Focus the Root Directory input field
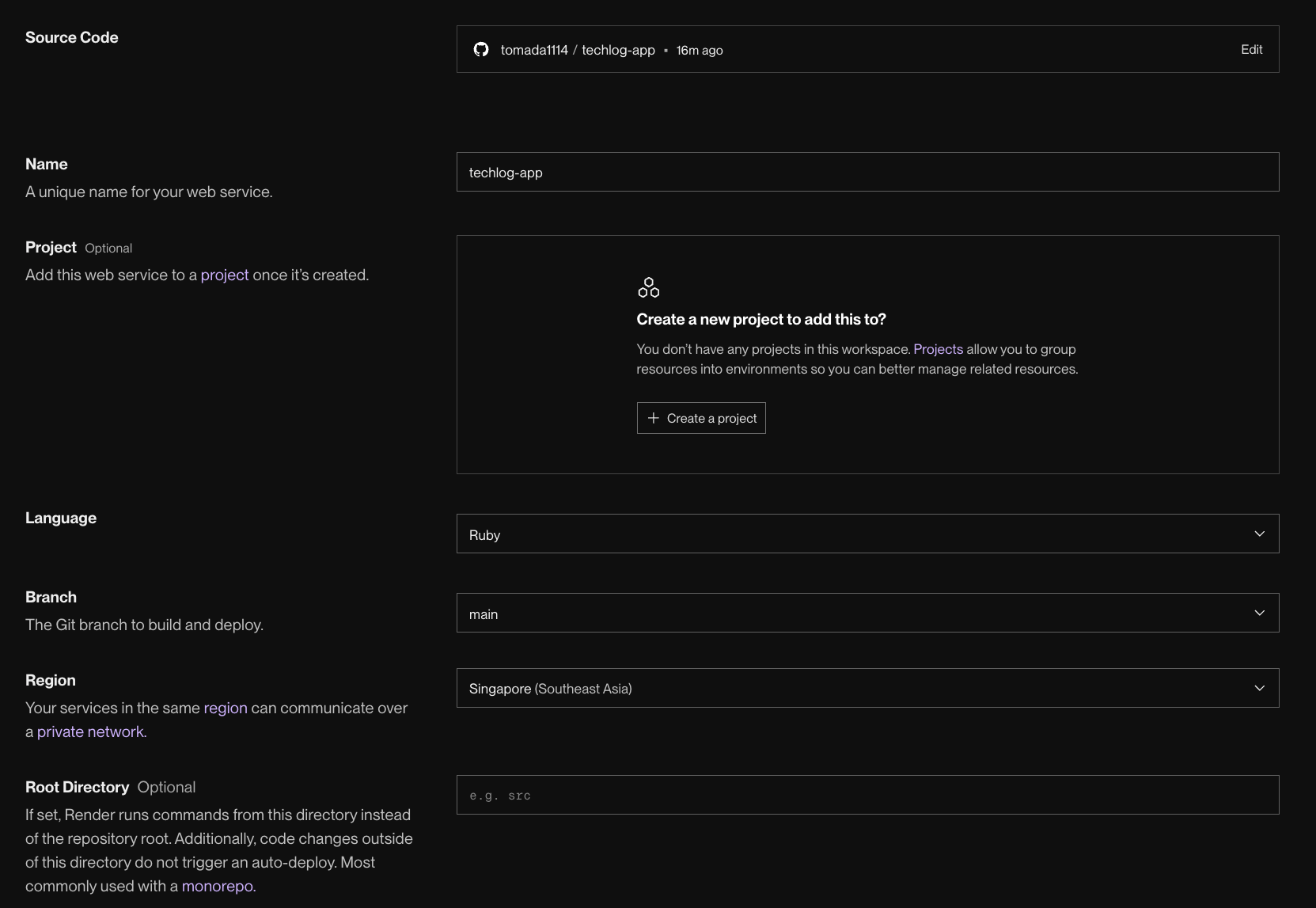1316x908 pixels. (x=867, y=795)
